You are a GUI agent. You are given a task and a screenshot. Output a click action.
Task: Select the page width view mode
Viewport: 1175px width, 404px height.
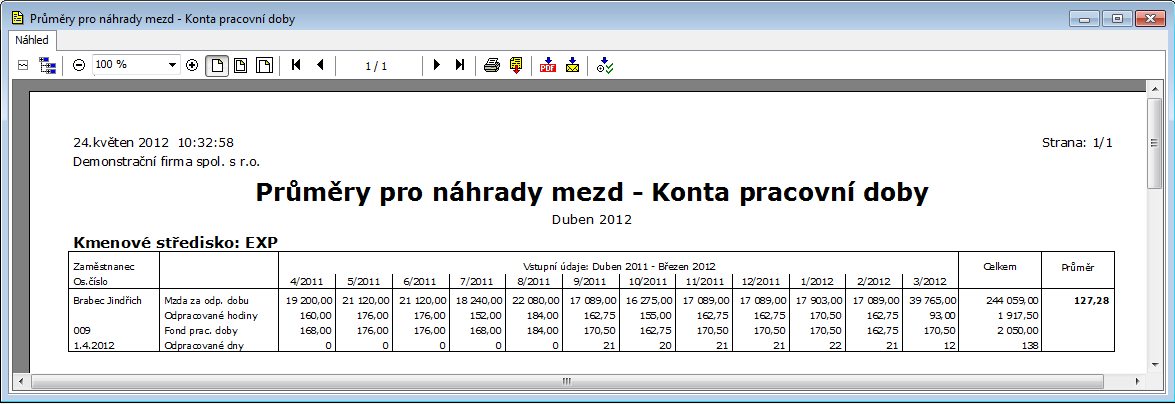(x=240, y=65)
